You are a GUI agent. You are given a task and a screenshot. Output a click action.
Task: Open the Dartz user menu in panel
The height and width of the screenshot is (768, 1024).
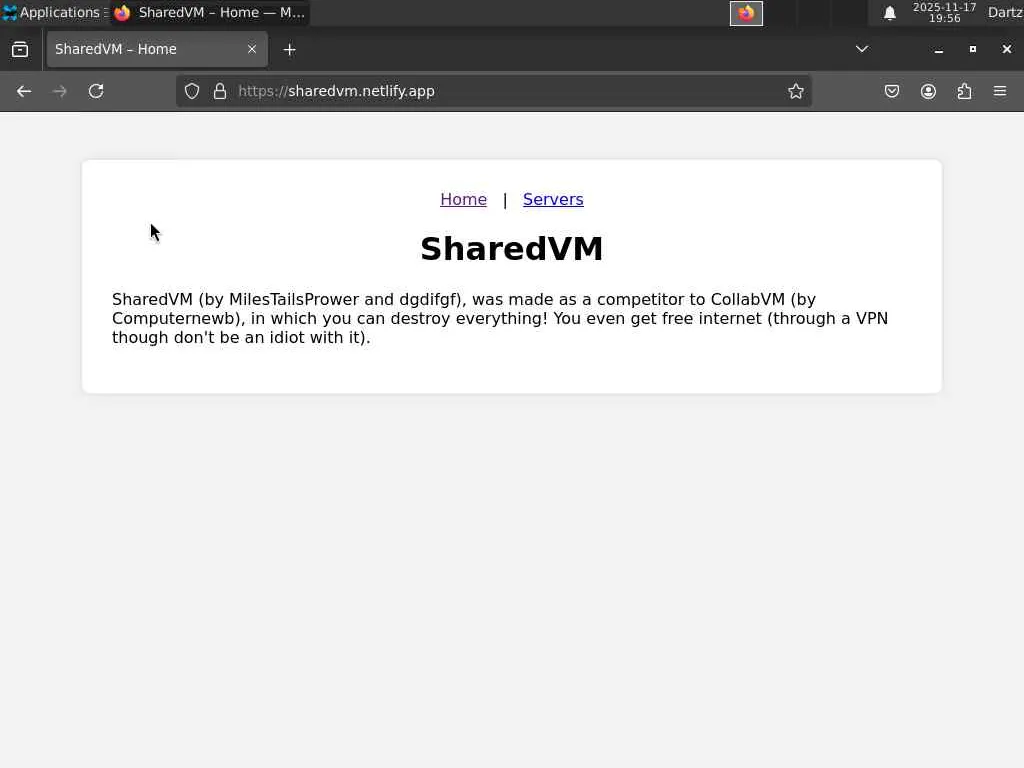coord(1005,12)
